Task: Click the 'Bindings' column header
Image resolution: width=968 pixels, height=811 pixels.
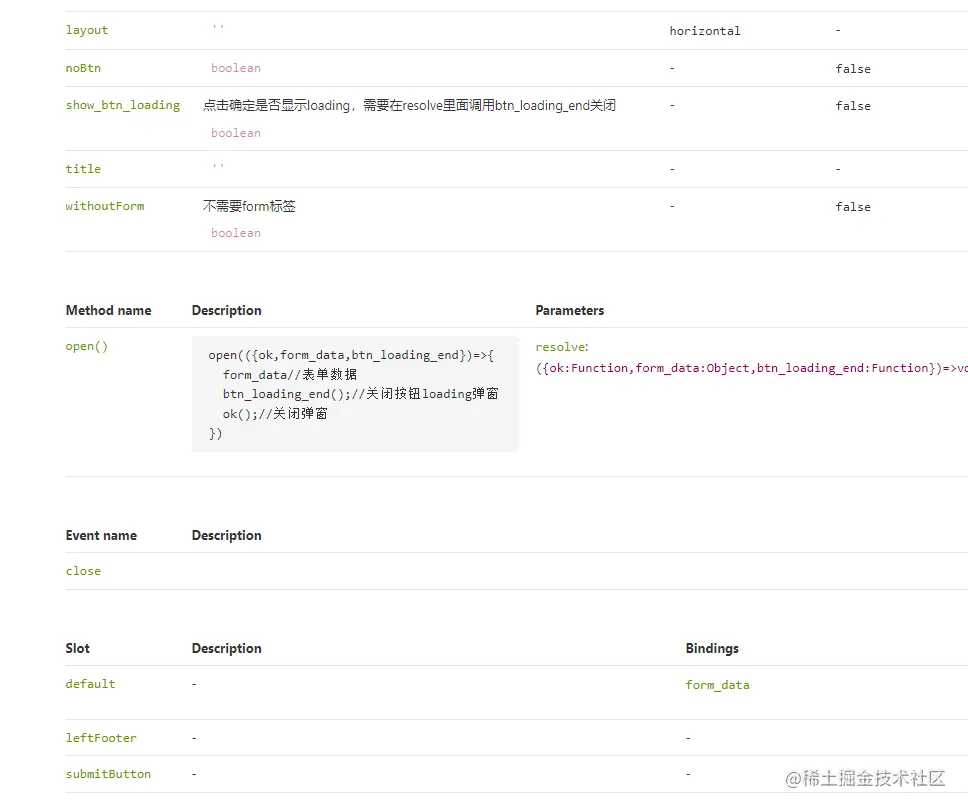Action: [712, 649]
